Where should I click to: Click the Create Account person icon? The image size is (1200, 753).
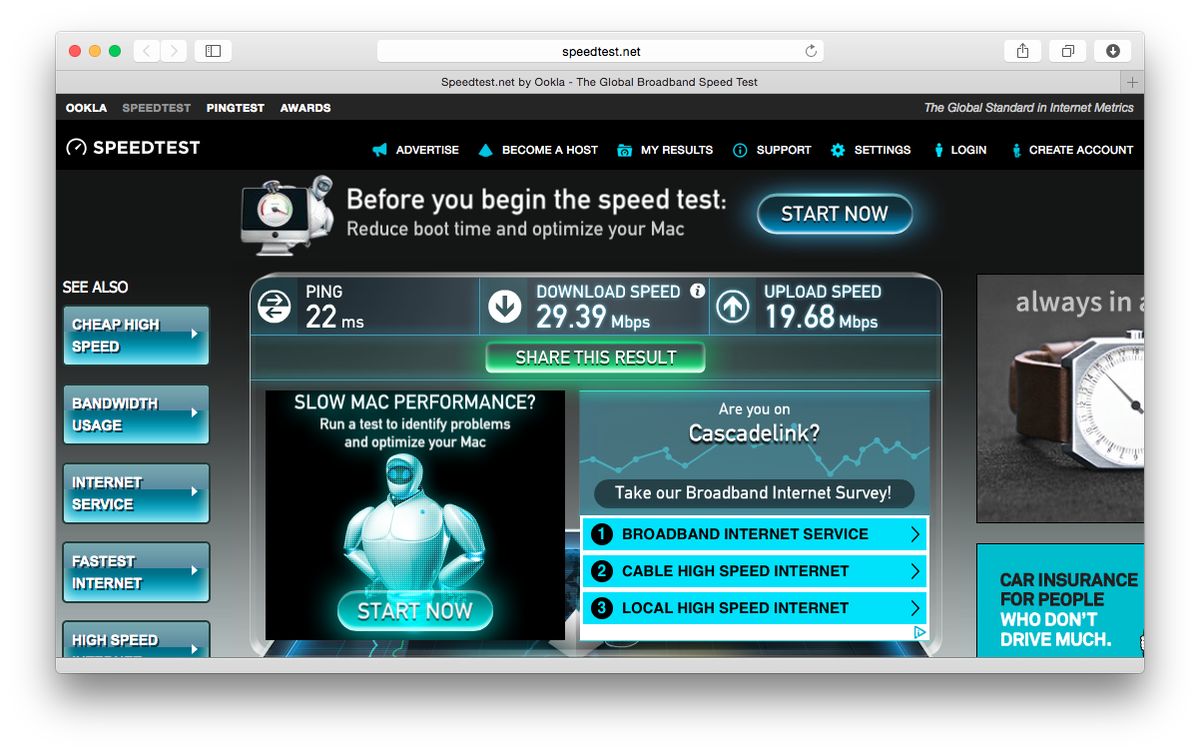coord(1017,150)
